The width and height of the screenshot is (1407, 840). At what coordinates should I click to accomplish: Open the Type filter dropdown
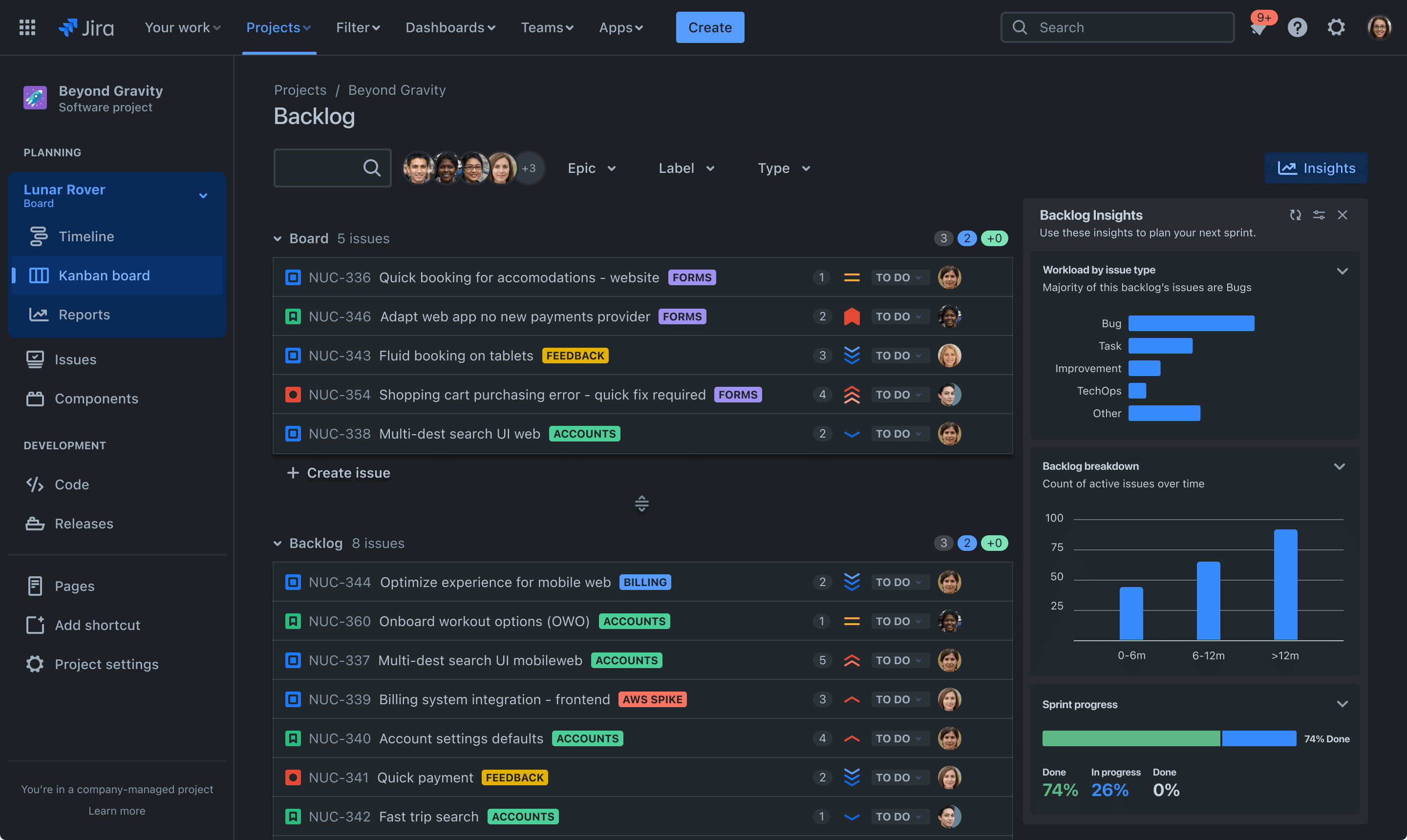pos(783,167)
